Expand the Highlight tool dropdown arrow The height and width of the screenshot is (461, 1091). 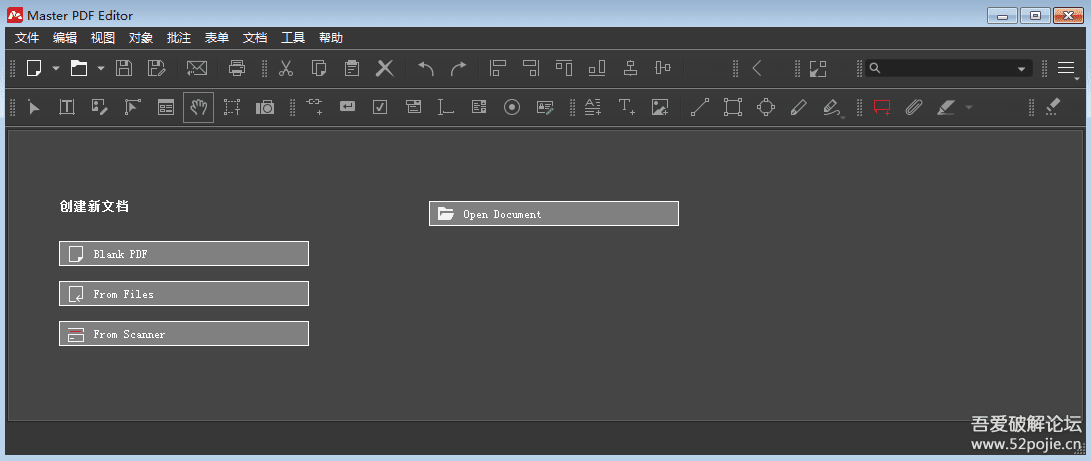tap(968, 107)
